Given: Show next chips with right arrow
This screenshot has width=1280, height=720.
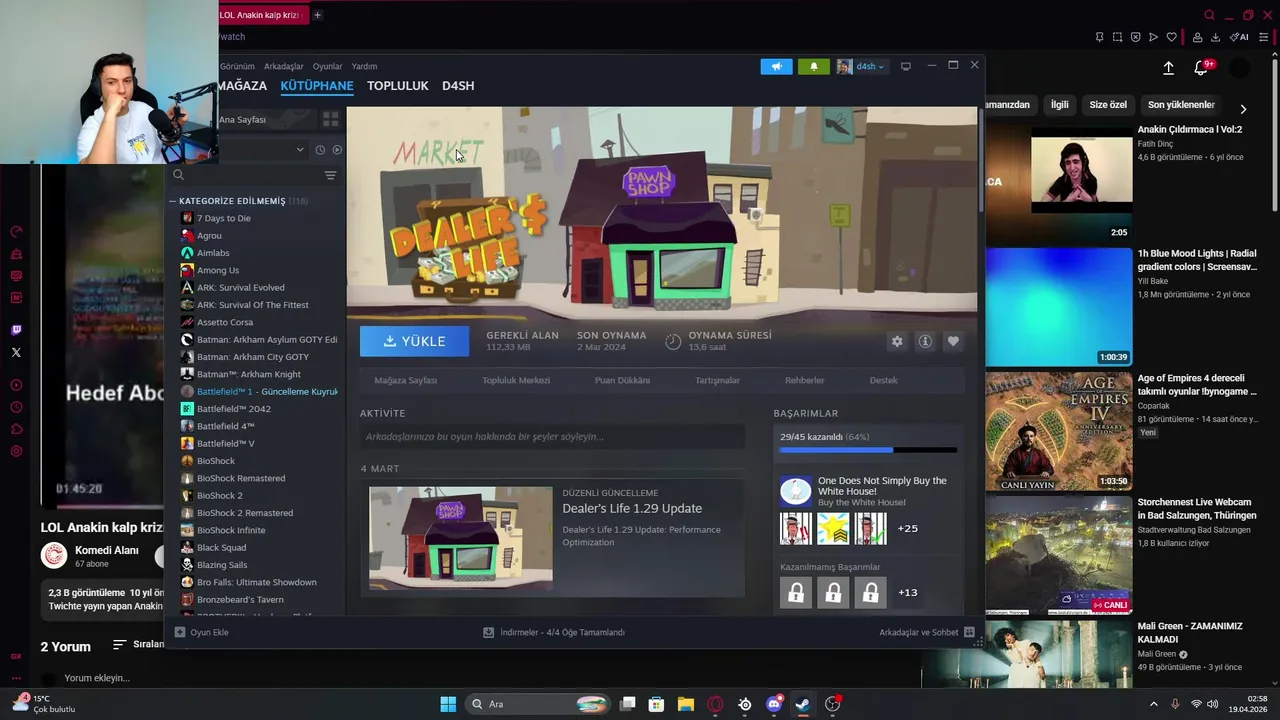Looking at the screenshot, I should tap(1243, 109).
